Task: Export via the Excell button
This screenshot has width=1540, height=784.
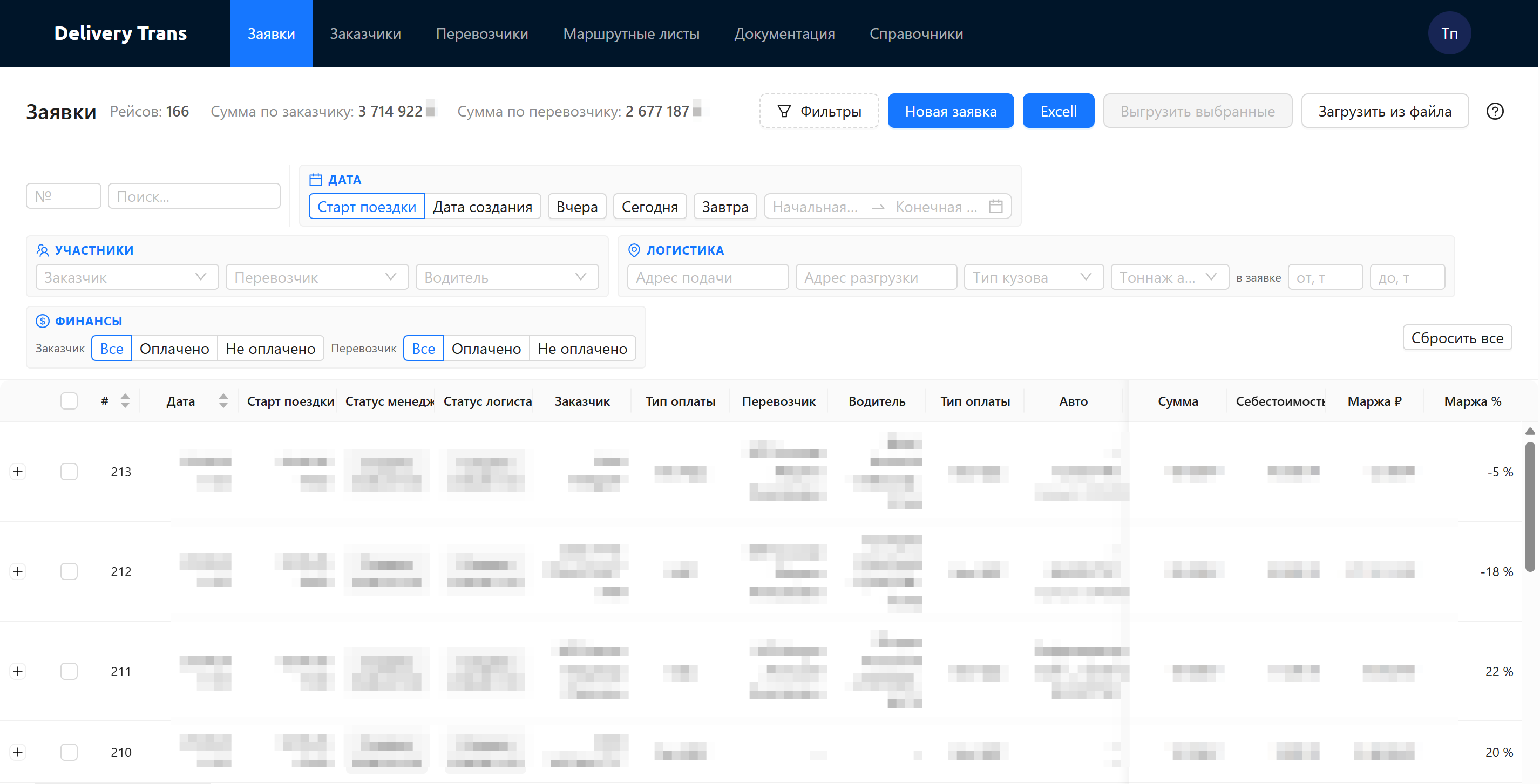Action: click(1058, 111)
